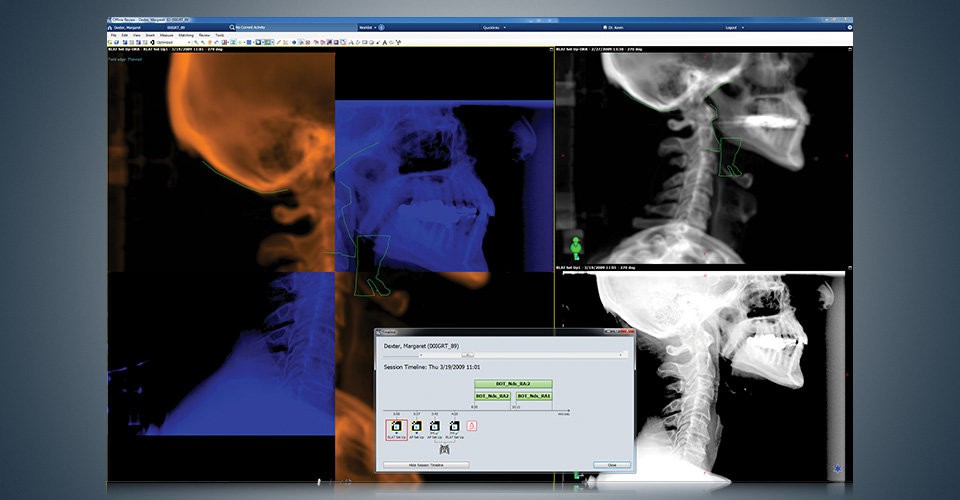This screenshot has height=500, width=960.
Task: Click Close in the Timeline dialog
Action: pyautogui.click(x=612, y=465)
